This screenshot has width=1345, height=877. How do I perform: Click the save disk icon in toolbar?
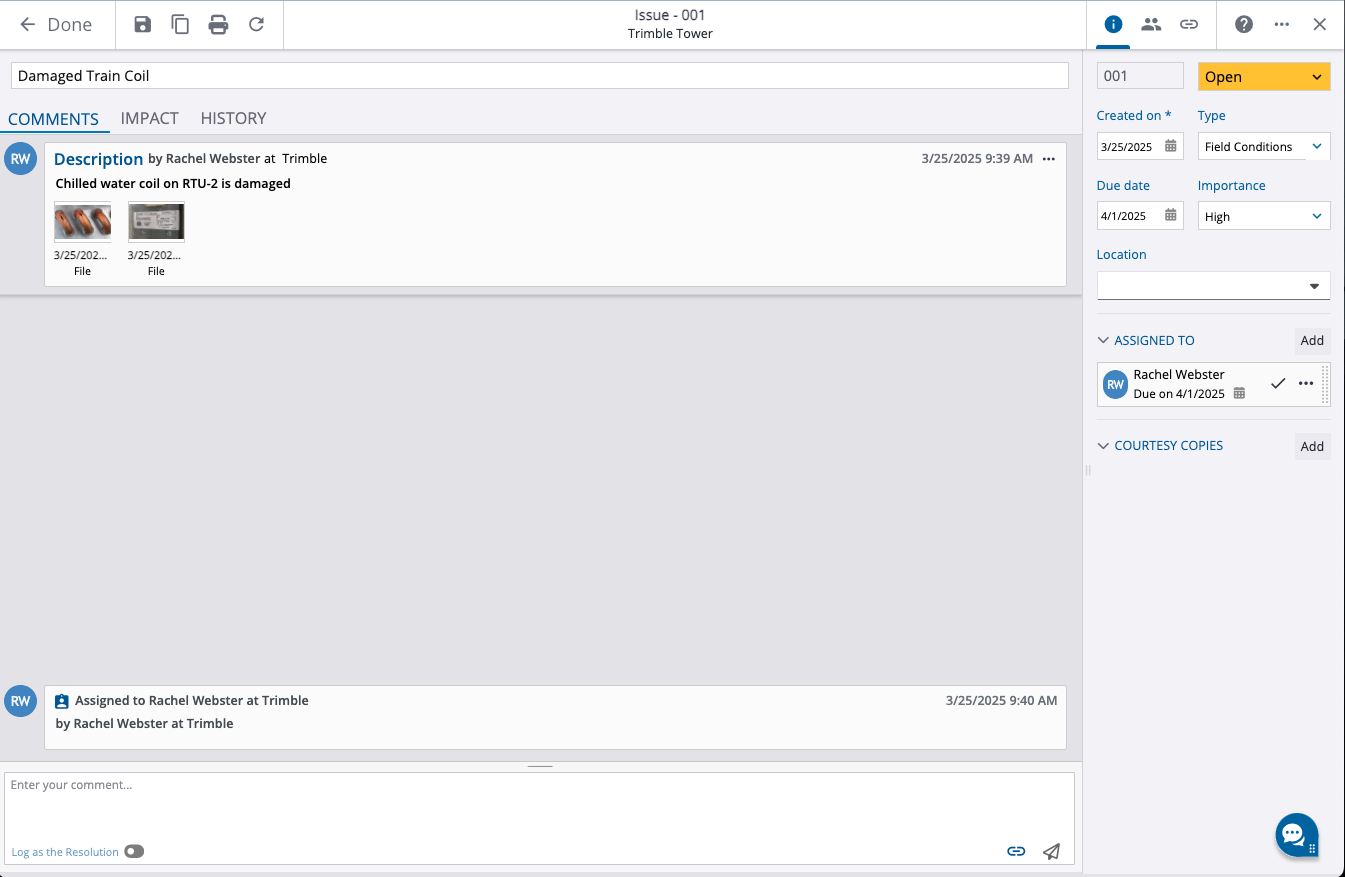143,25
